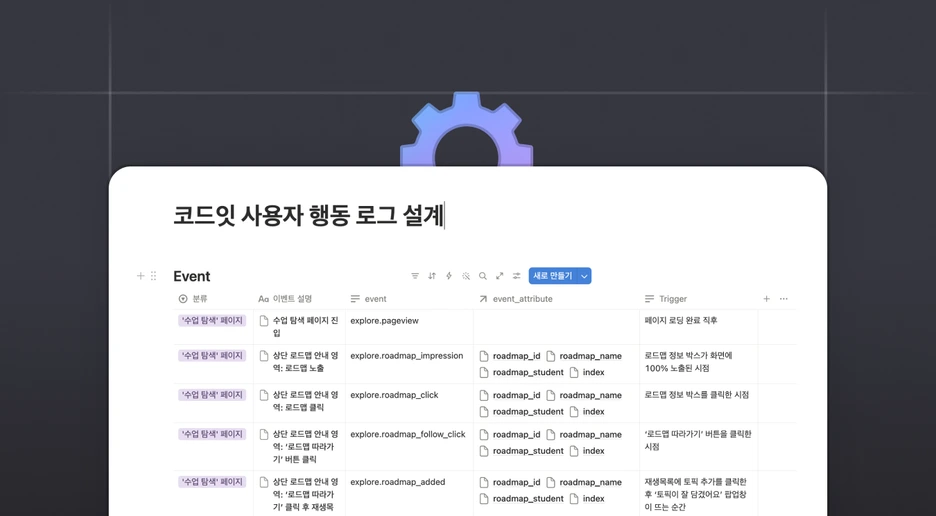The width and height of the screenshot is (936, 516).
Task: Open index relation in the explore.roadmap_added row
Action: [x=587, y=499]
